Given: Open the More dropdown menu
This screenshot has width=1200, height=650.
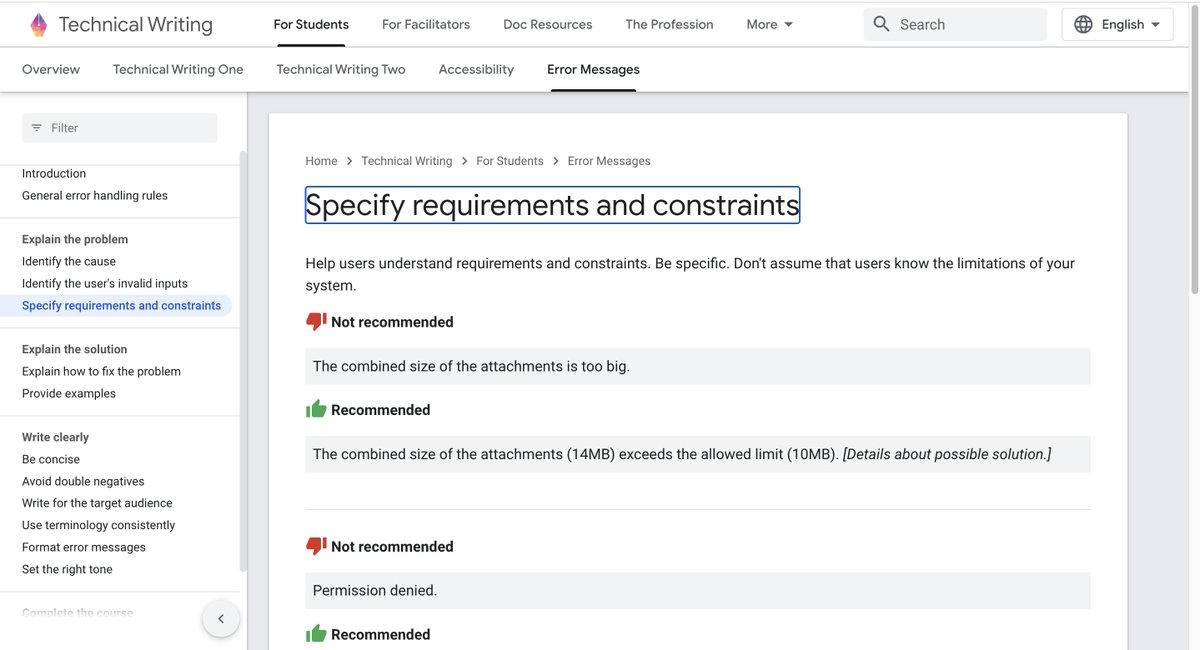Looking at the screenshot, I should pyautogui.click(x=770, y=24).
